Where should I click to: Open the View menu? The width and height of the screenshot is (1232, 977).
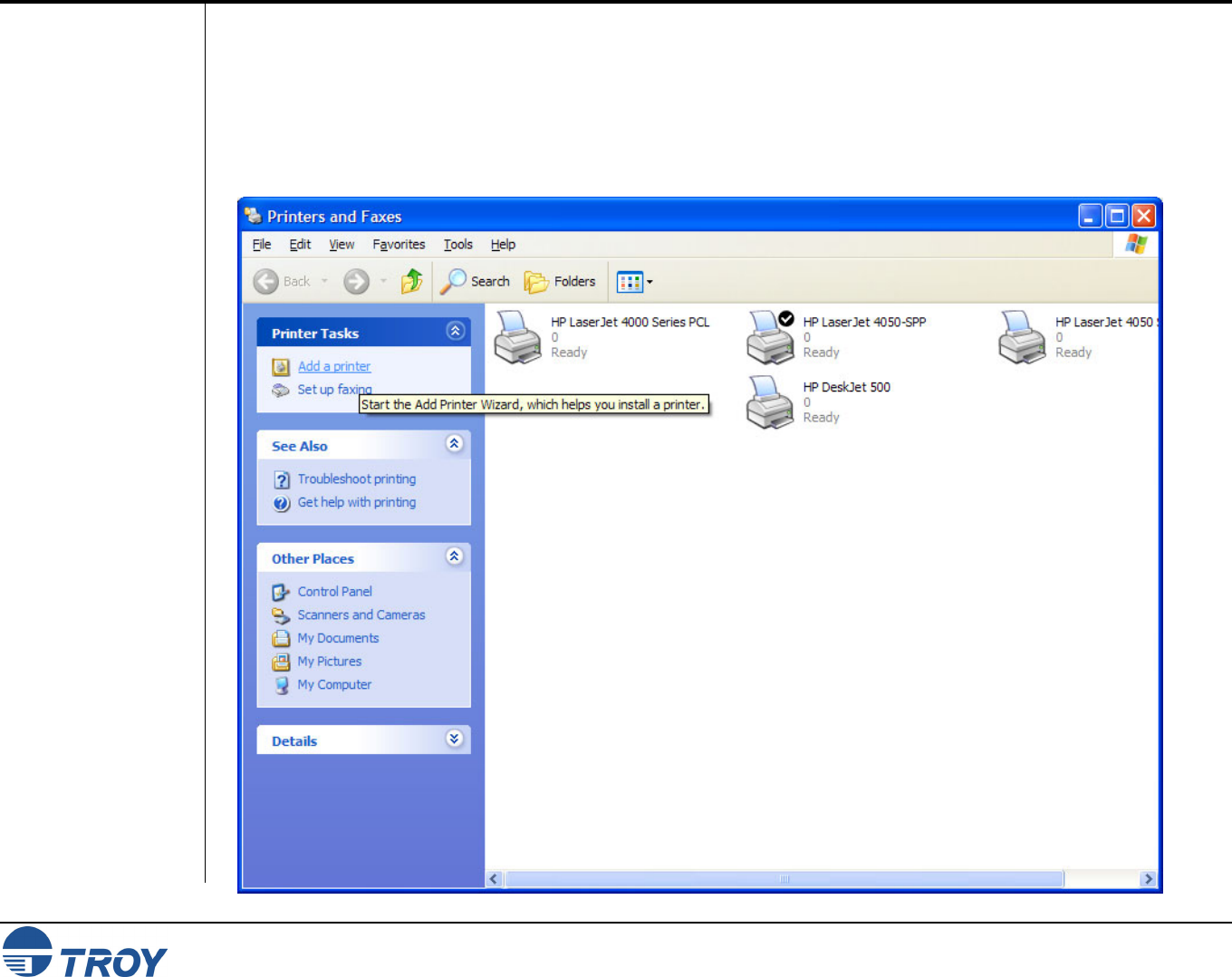[x=342, y=245]
